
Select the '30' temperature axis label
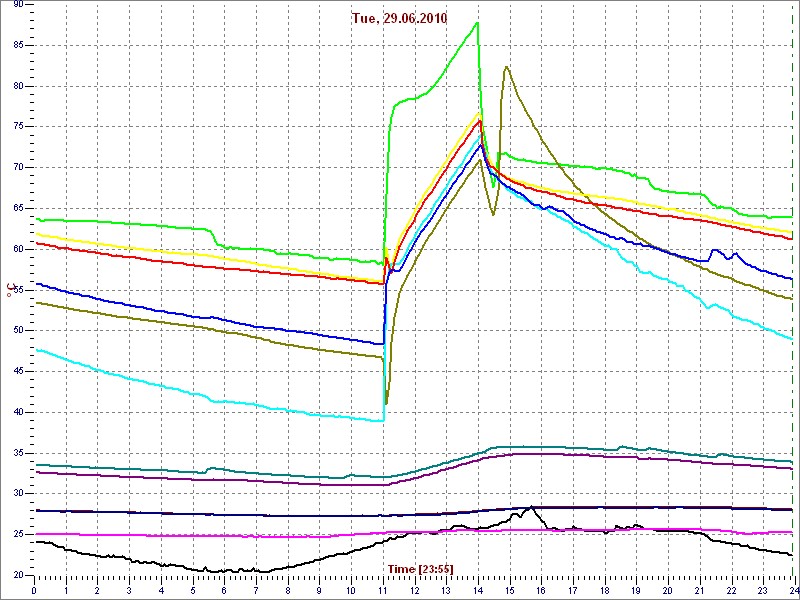point(19,494)
